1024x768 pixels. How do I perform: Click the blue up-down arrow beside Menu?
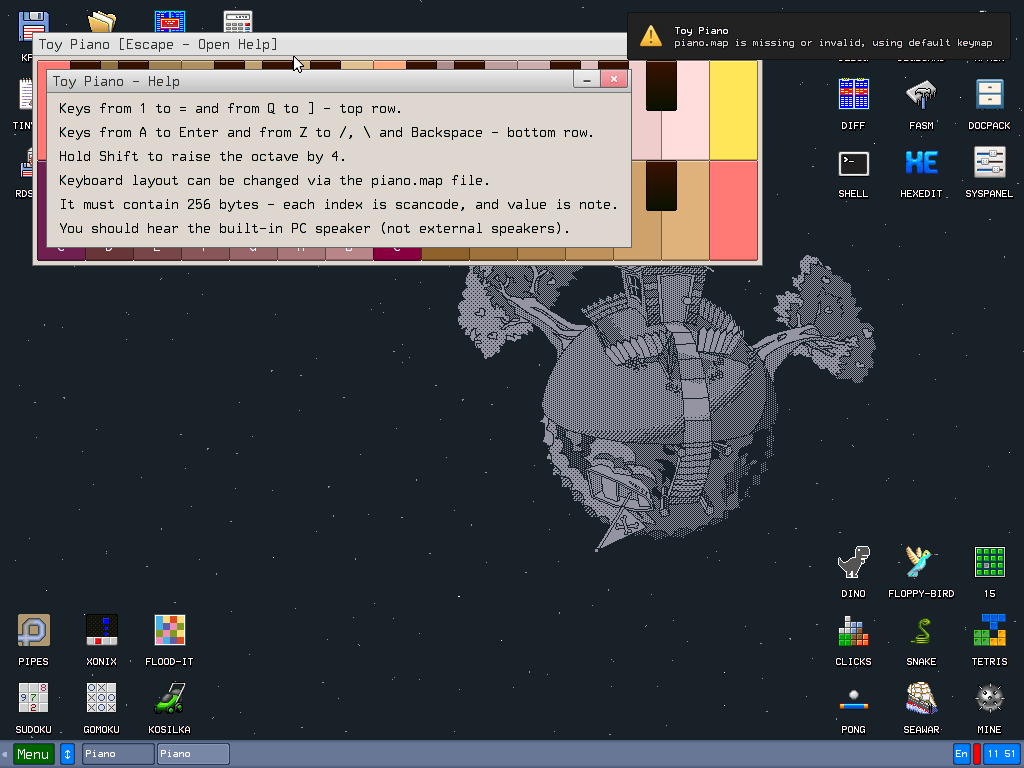pos(68,754)
